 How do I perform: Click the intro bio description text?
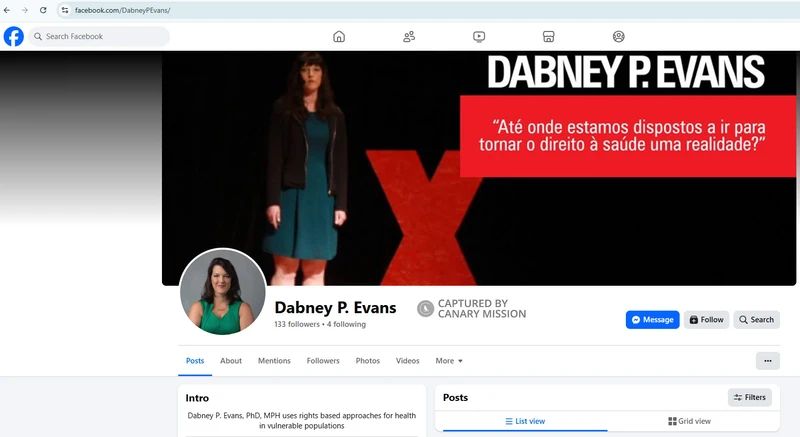pyautogui.click(x=302, y=421)
